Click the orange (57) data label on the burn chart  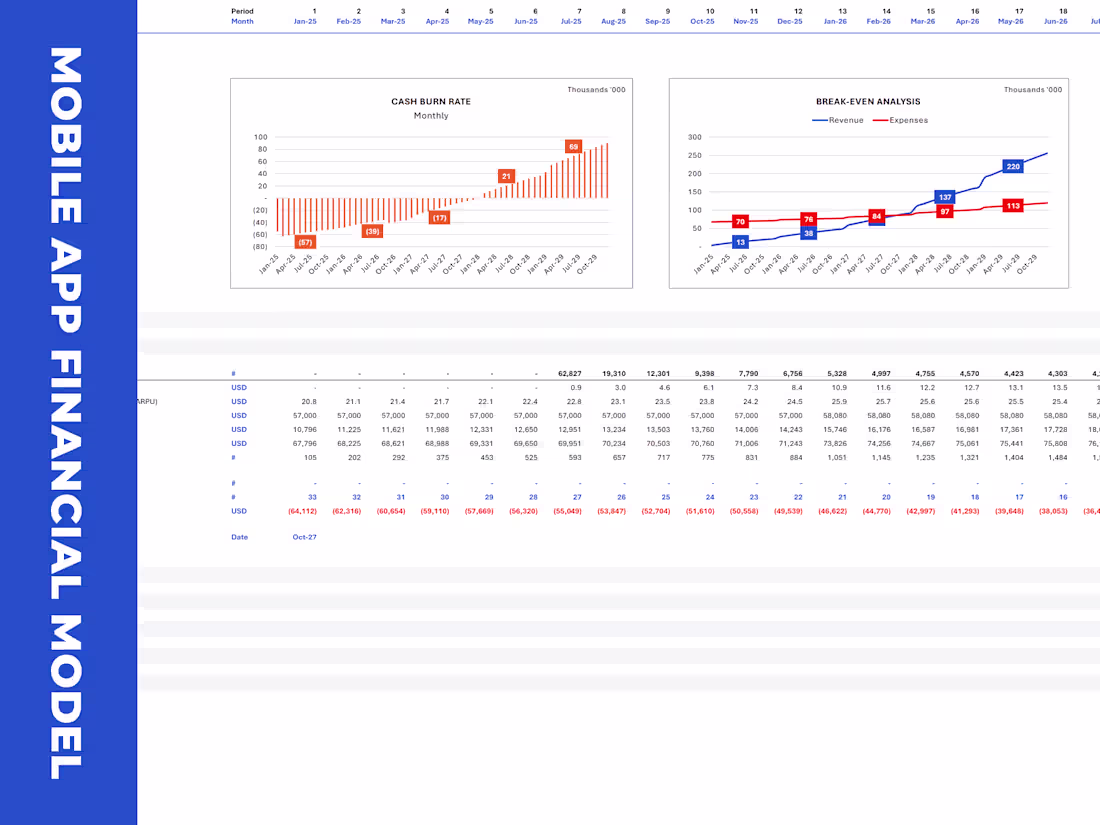coord(304,241)
